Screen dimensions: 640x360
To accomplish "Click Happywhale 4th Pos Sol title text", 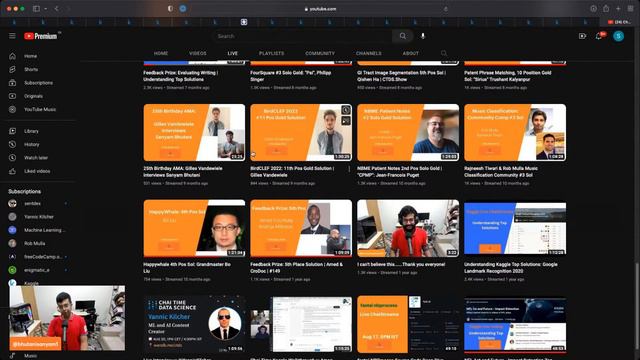I will tap(187, 268).
